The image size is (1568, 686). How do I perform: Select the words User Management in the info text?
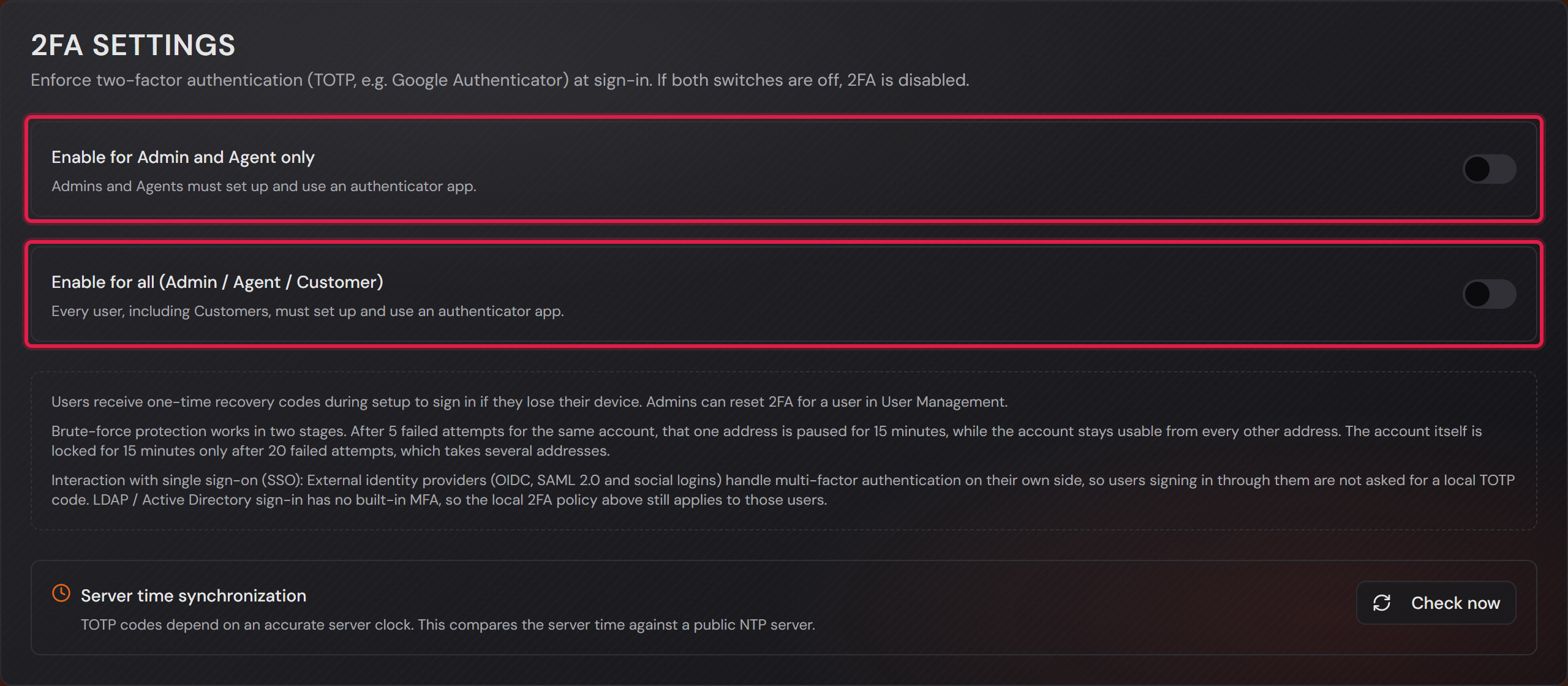click(x=943, y=402)
